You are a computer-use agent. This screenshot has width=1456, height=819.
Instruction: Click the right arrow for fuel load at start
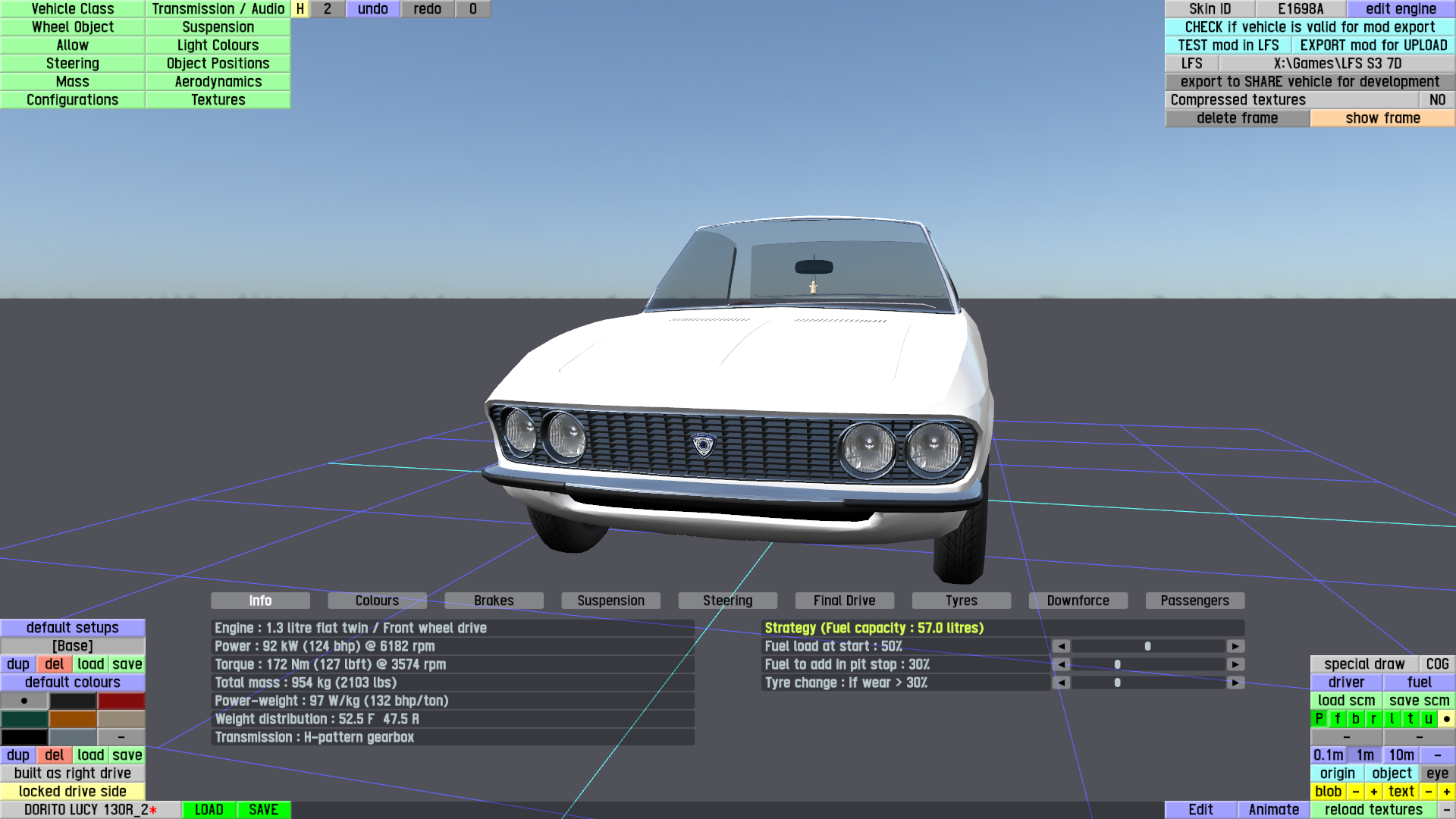pos(1235,646)
